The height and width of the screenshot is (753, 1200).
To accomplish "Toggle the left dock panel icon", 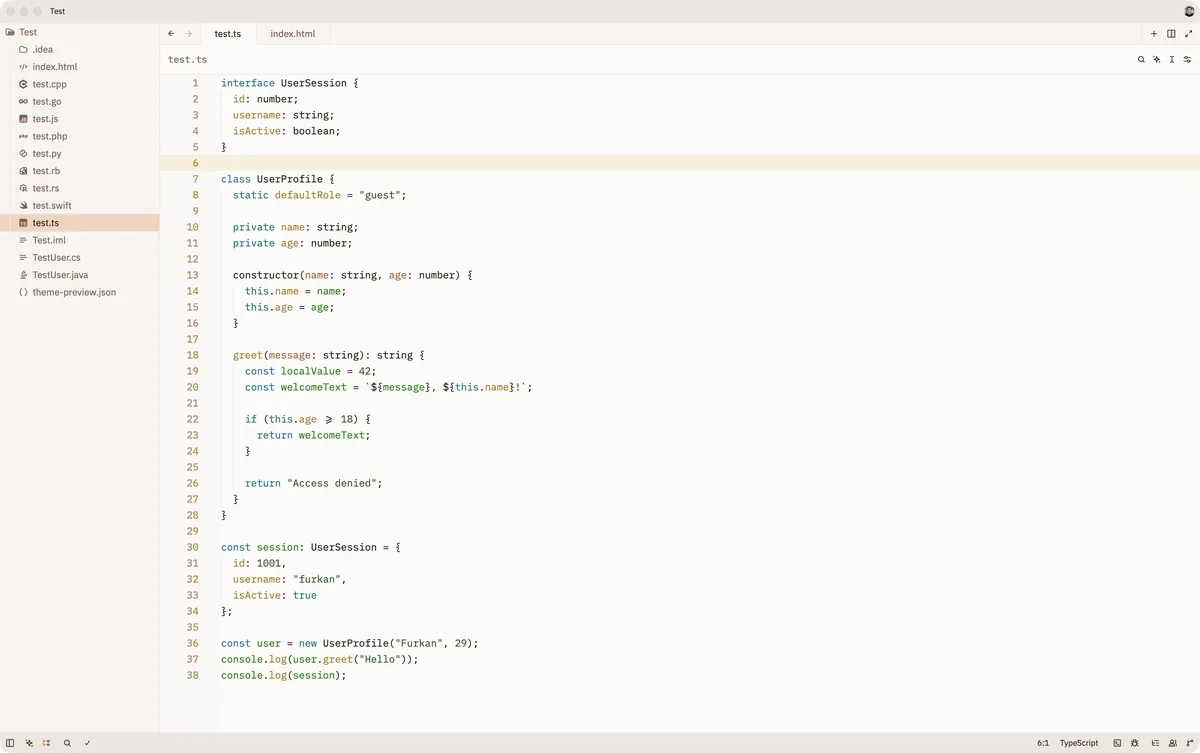I will (10, 743).
